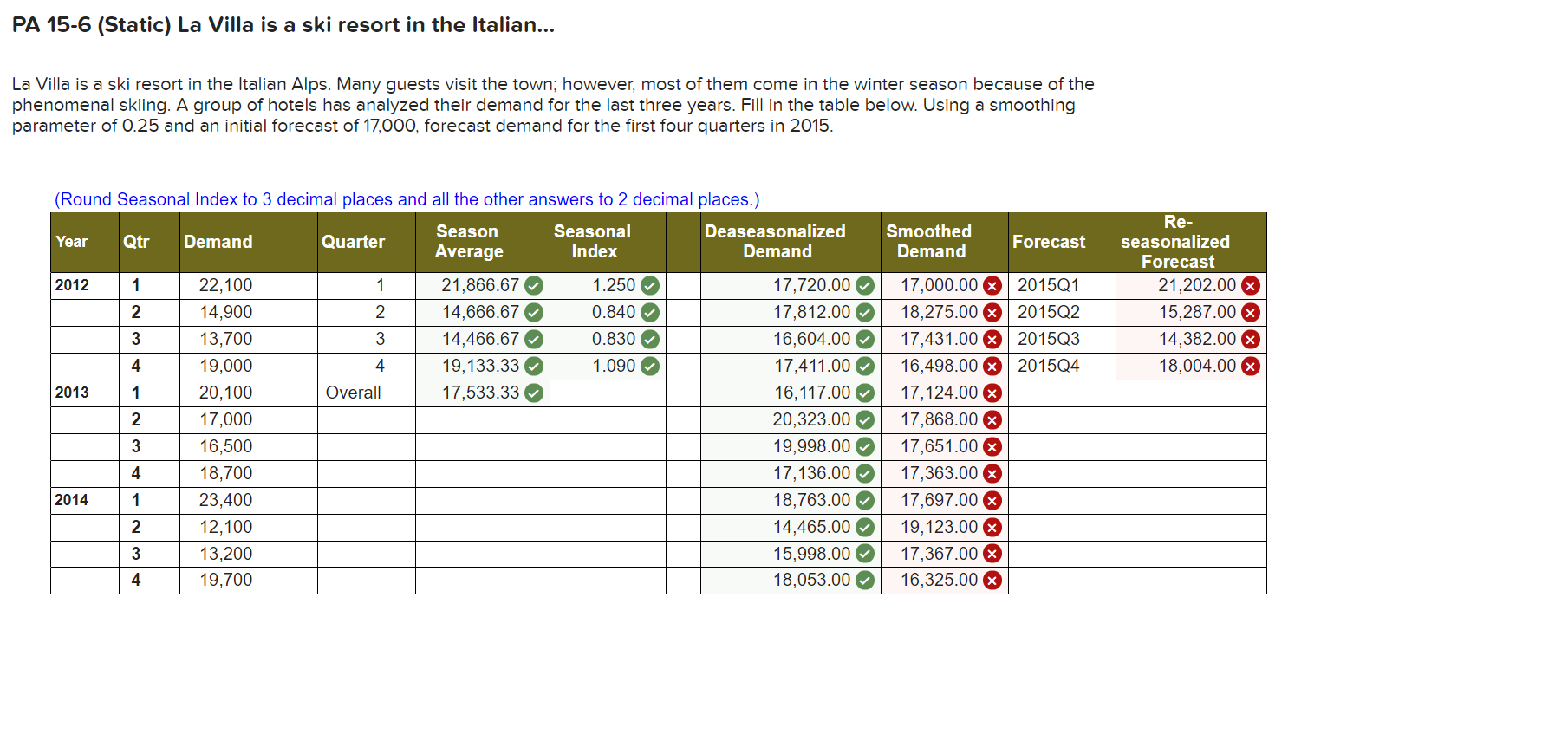Select the smoothed demand value 16,325.00
Screen dimensions: 1568x734
point(939,580)
